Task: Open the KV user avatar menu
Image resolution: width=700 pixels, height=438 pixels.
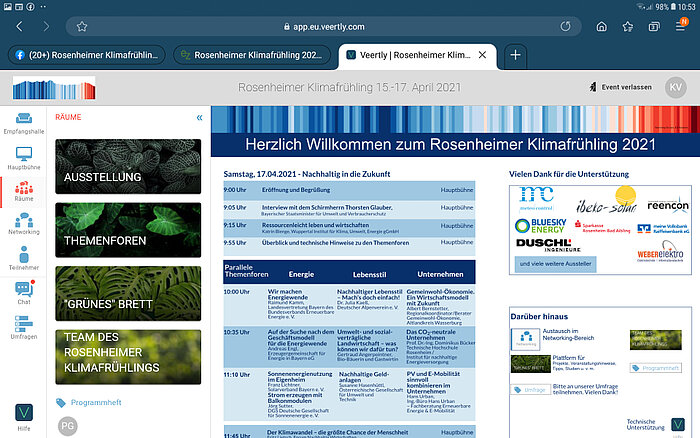Action: pyautogui.click(x=675, y=88)
